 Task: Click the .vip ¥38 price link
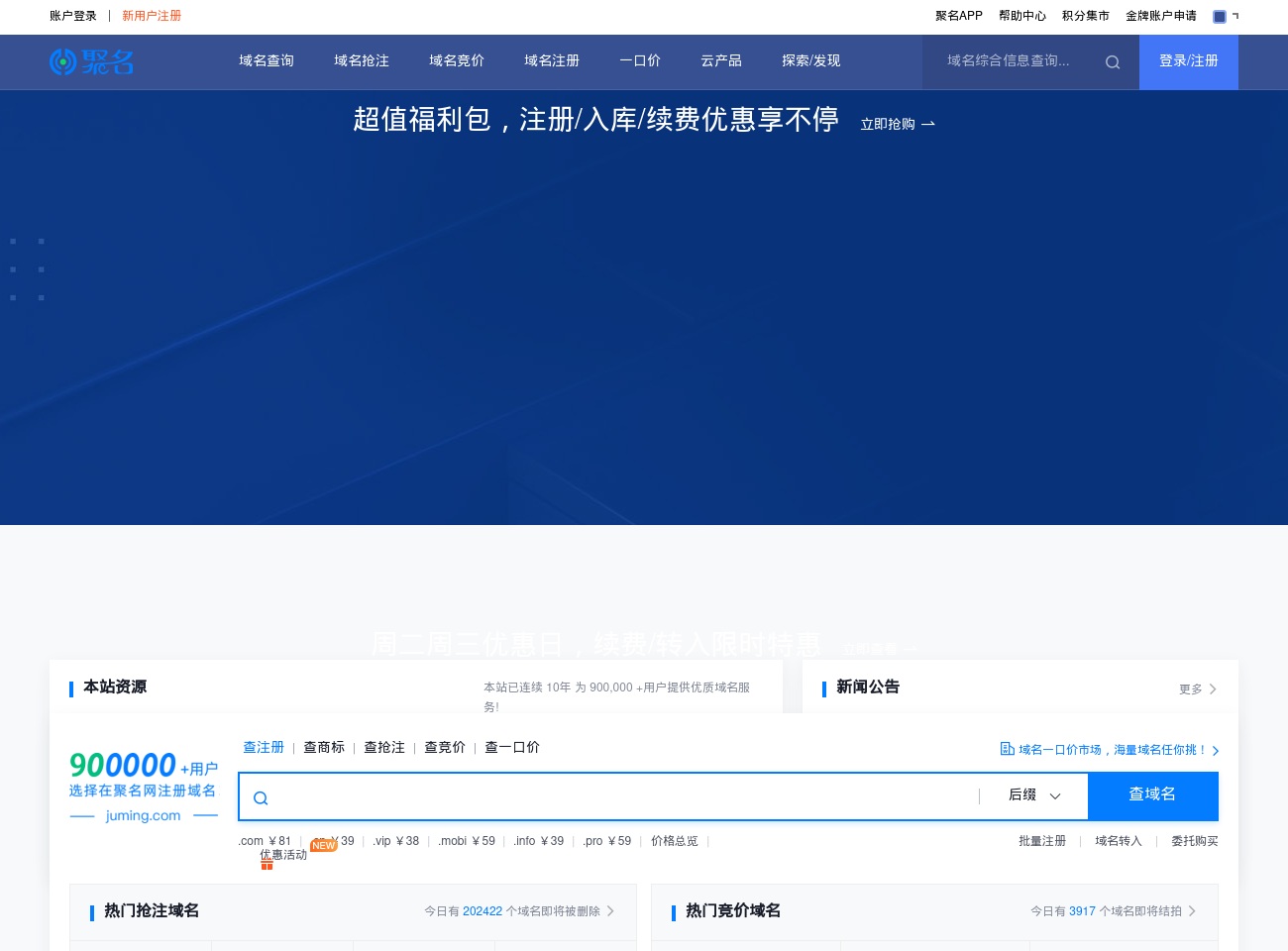click(x=396, y=841)
